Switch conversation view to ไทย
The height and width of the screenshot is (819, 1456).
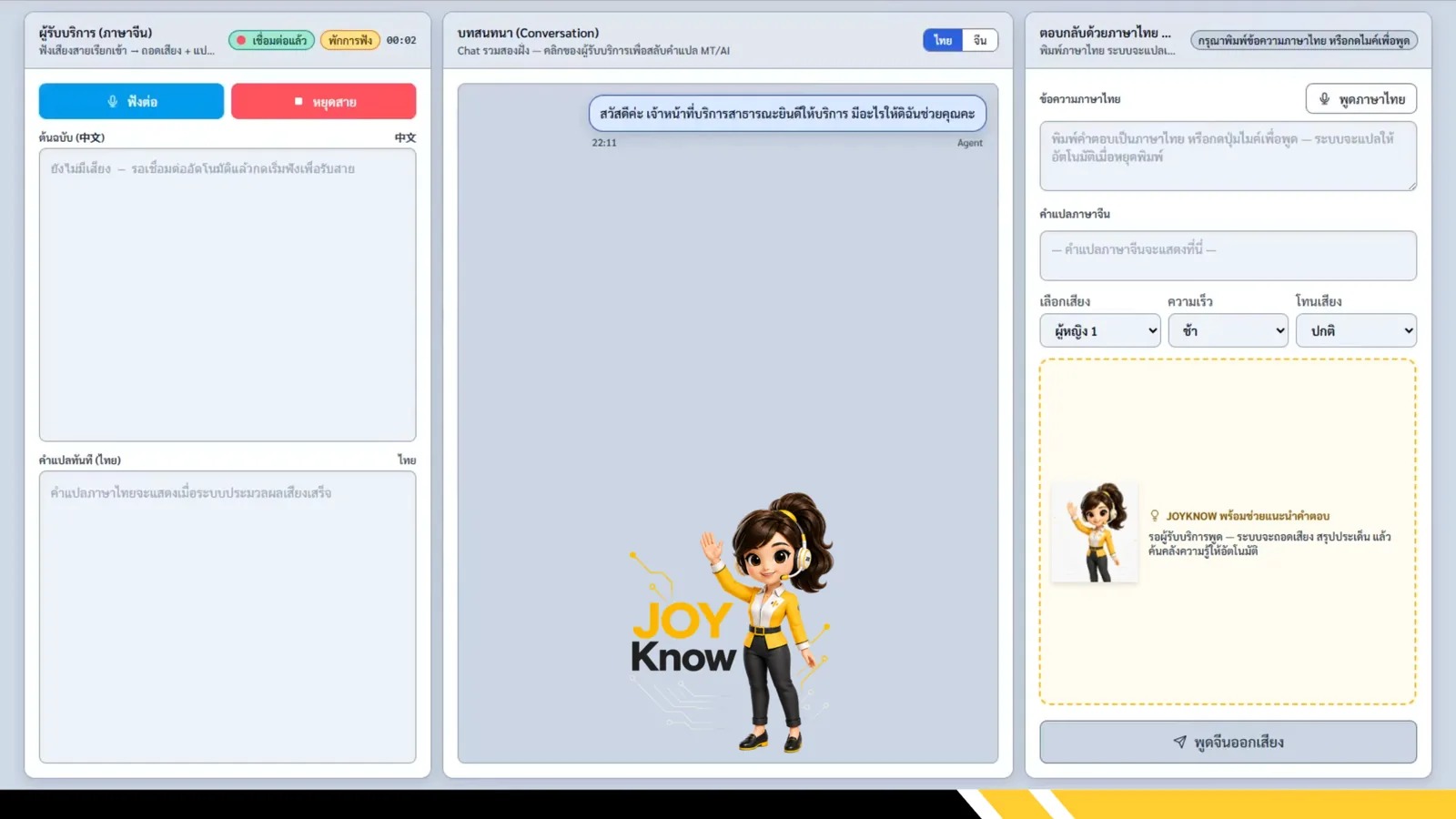click(943, 40)
